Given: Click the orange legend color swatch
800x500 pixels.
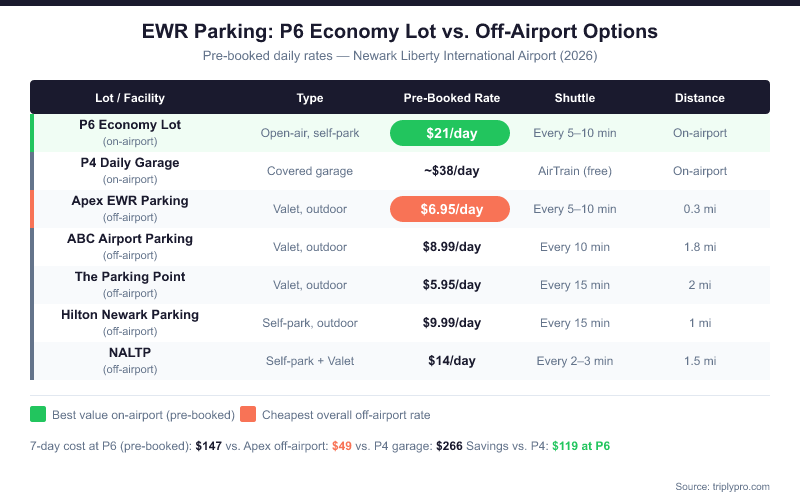Looking at the screenshot, I should (247, 414).
